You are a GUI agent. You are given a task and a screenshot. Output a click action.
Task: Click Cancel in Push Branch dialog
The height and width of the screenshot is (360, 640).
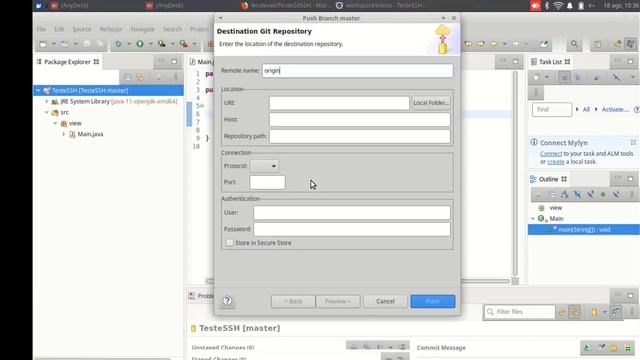click(x=385, y=301)
